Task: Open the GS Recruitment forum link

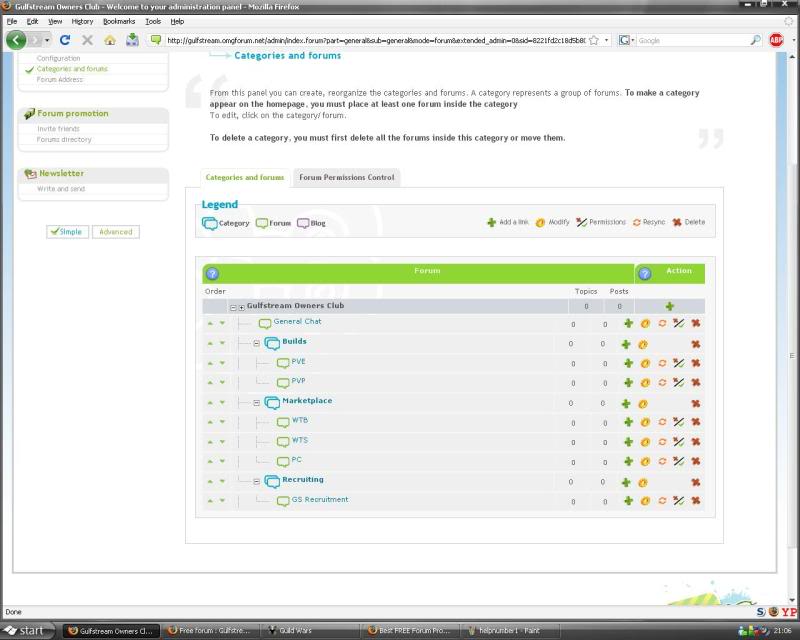Action: point(320,499)
